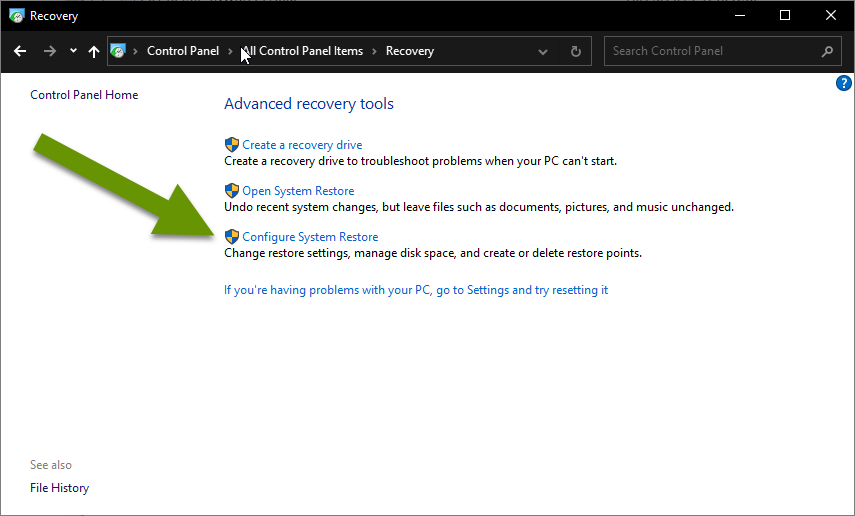Open the address bar history dropdown

tap(543, 52)
